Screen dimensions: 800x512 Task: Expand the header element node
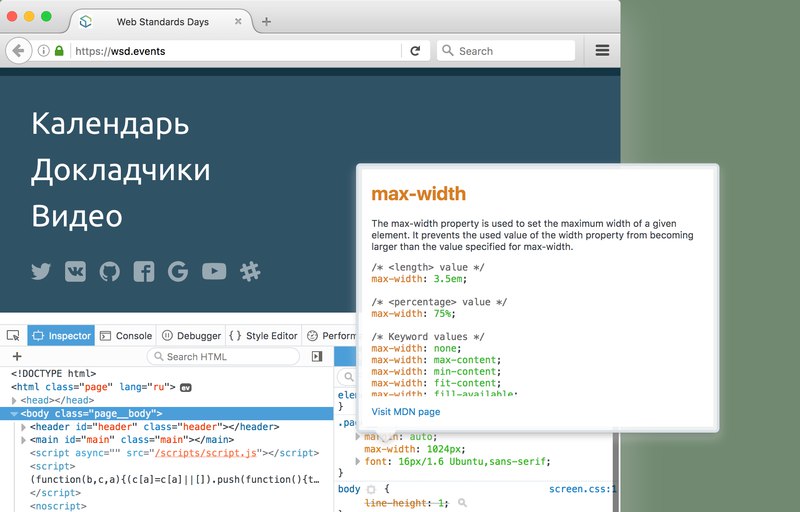click(23, 427)
